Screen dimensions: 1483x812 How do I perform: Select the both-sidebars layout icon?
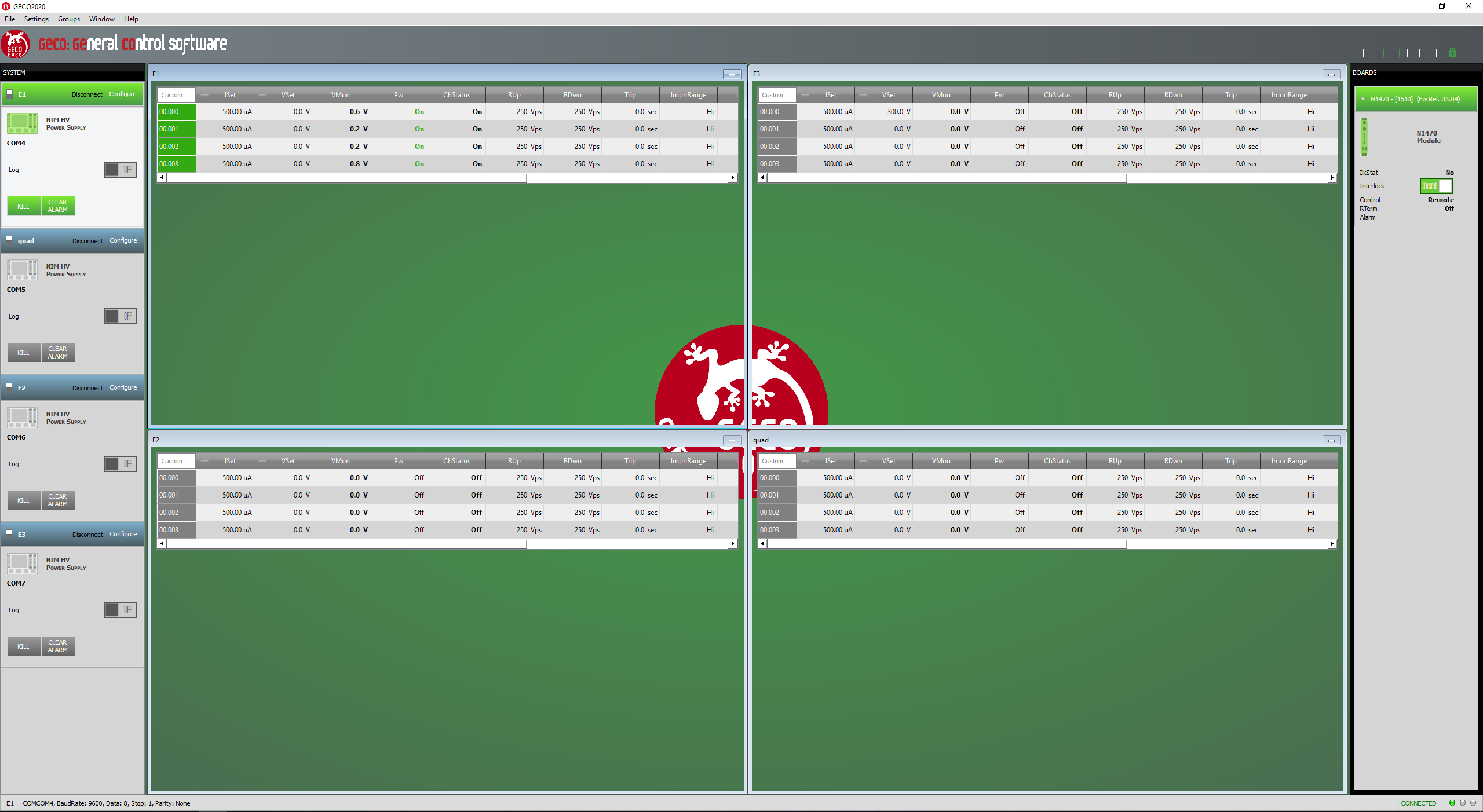pyautogui.click(x=1391, y=53)
